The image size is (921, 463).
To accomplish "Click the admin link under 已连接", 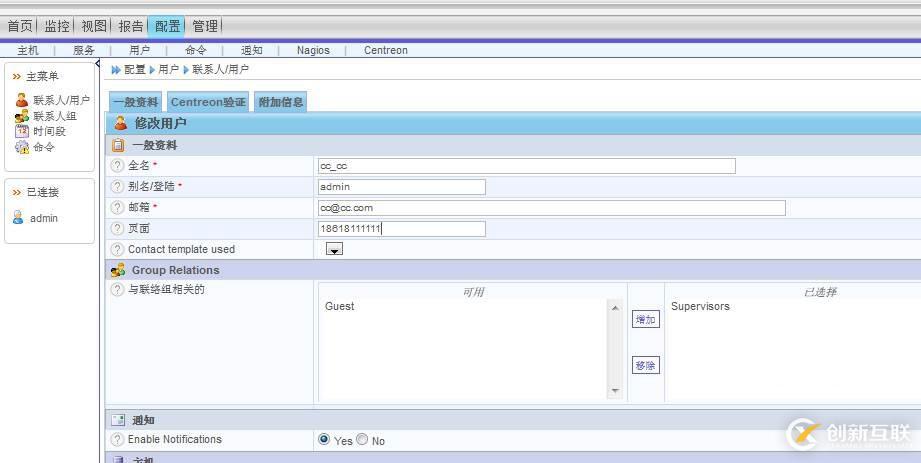I will (44, 218).
